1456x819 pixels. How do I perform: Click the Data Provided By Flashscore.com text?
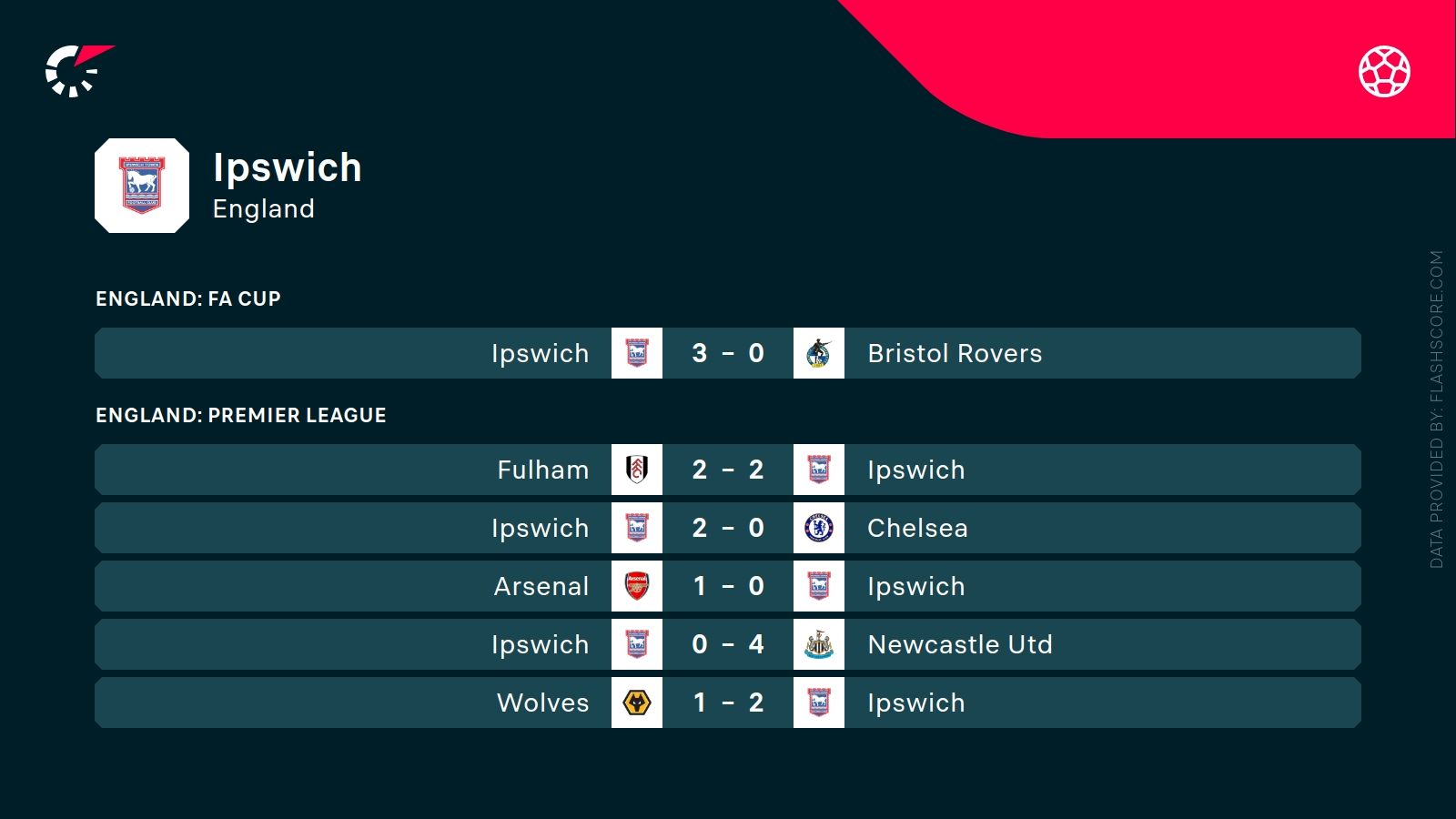(1436, 409)
